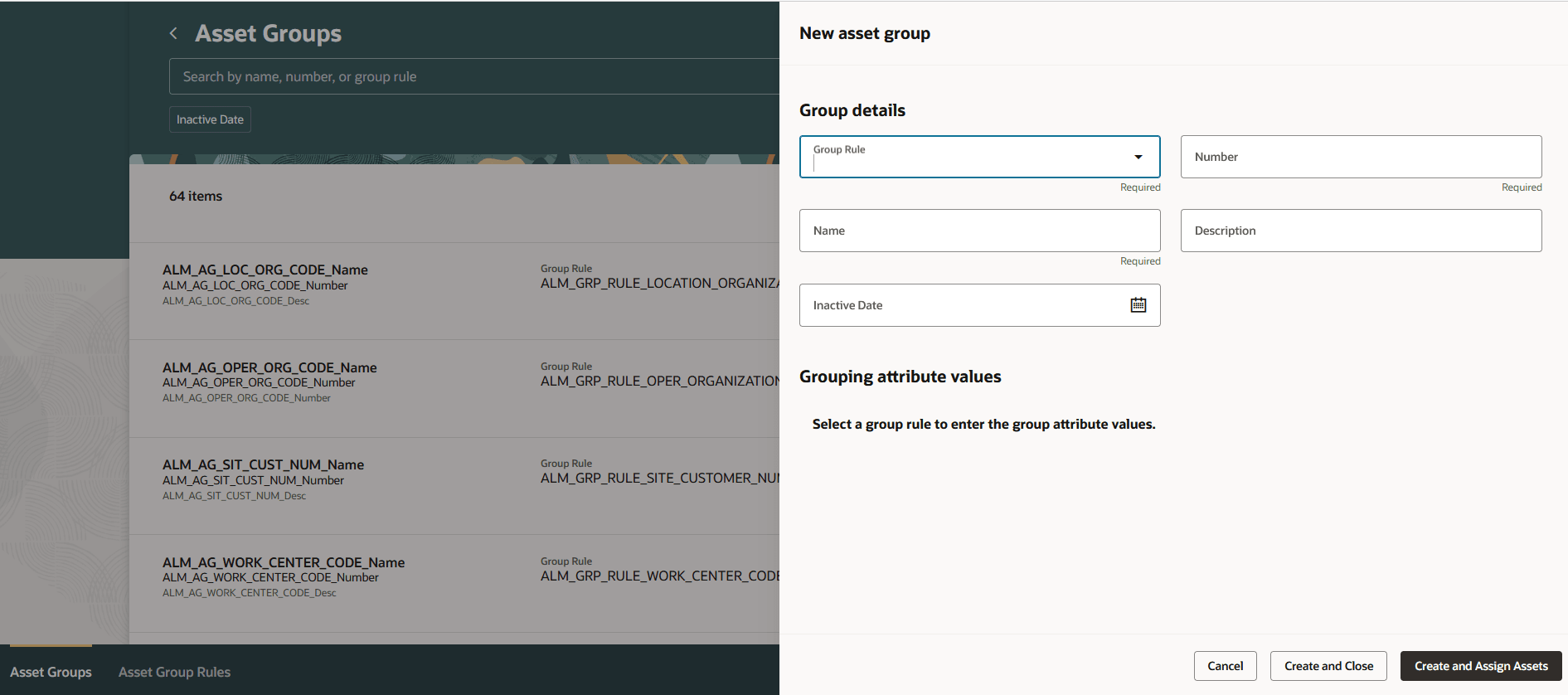Click the Description input field
The image size is (1568, 695).
1360,231
